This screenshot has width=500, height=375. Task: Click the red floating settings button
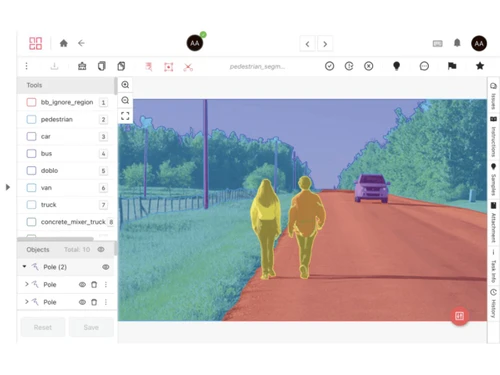tap(459, 316)
